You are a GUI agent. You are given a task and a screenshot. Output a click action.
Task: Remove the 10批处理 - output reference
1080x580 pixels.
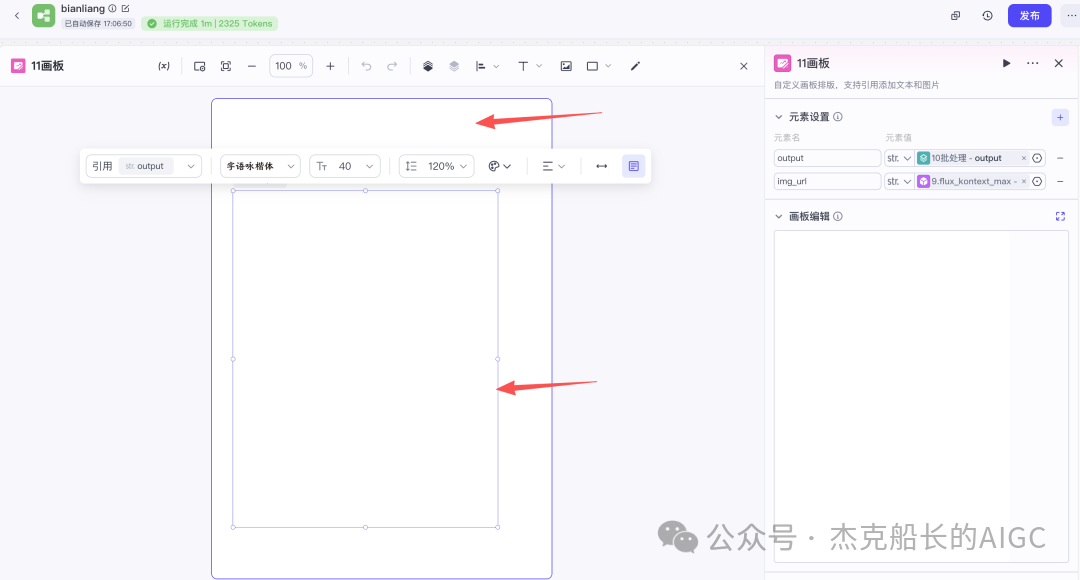[1024, 158]
